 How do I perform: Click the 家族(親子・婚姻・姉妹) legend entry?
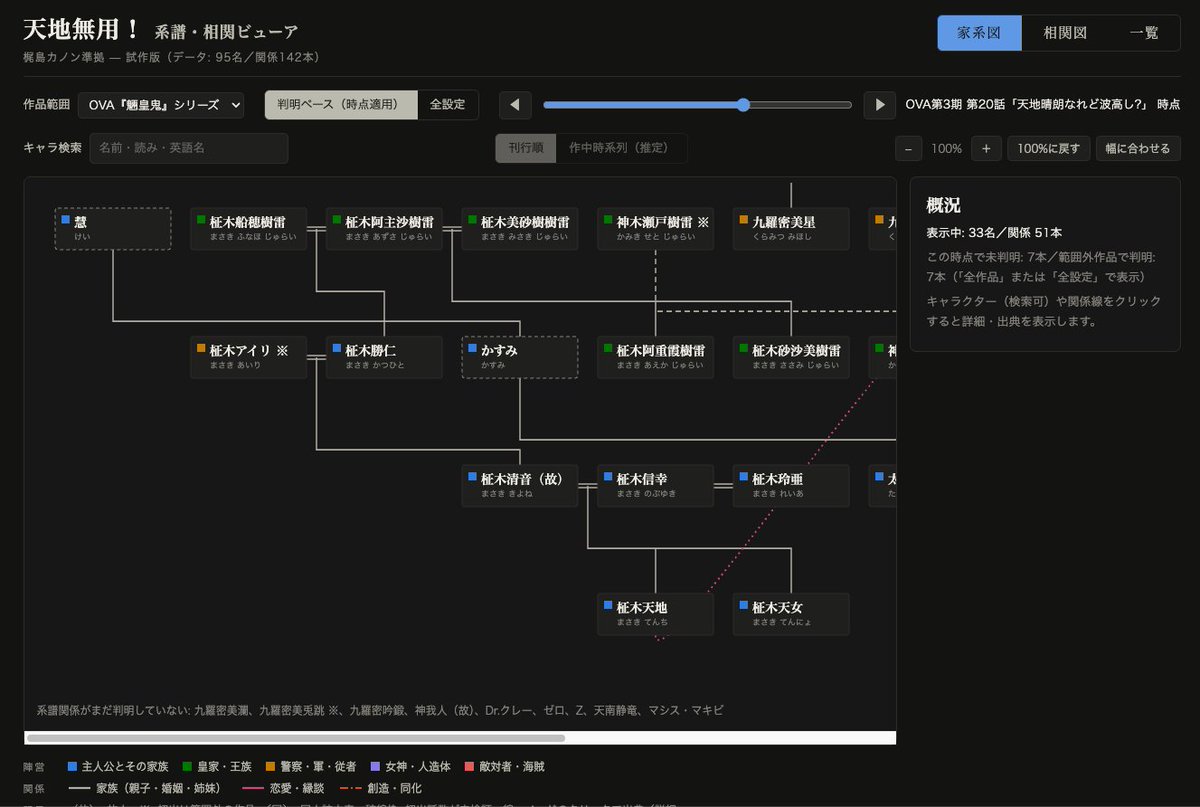coord(147,788)
